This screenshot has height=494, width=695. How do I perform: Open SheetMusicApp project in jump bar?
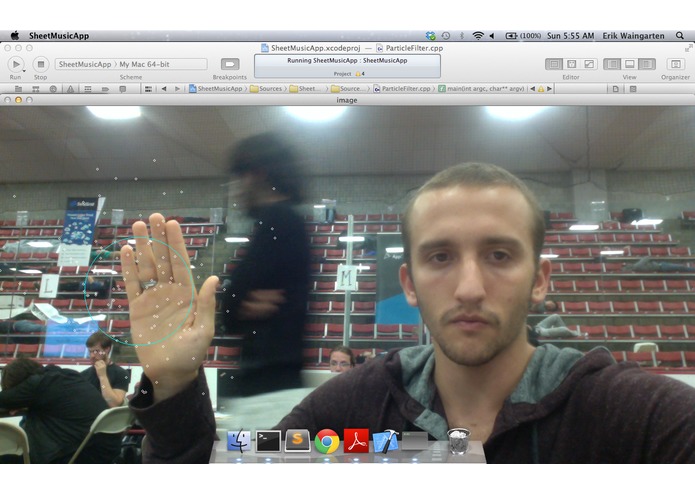[216, 89]
